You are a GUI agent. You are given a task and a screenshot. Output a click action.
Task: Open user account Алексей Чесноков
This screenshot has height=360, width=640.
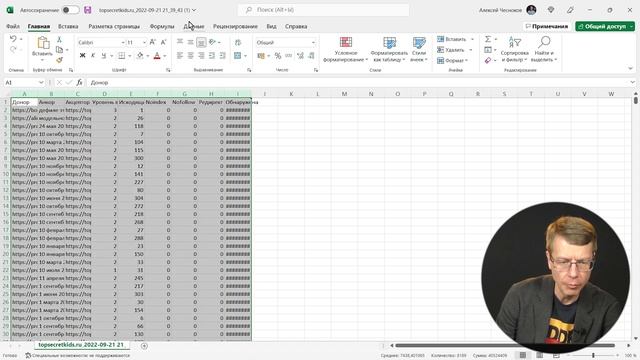point(508,10)
